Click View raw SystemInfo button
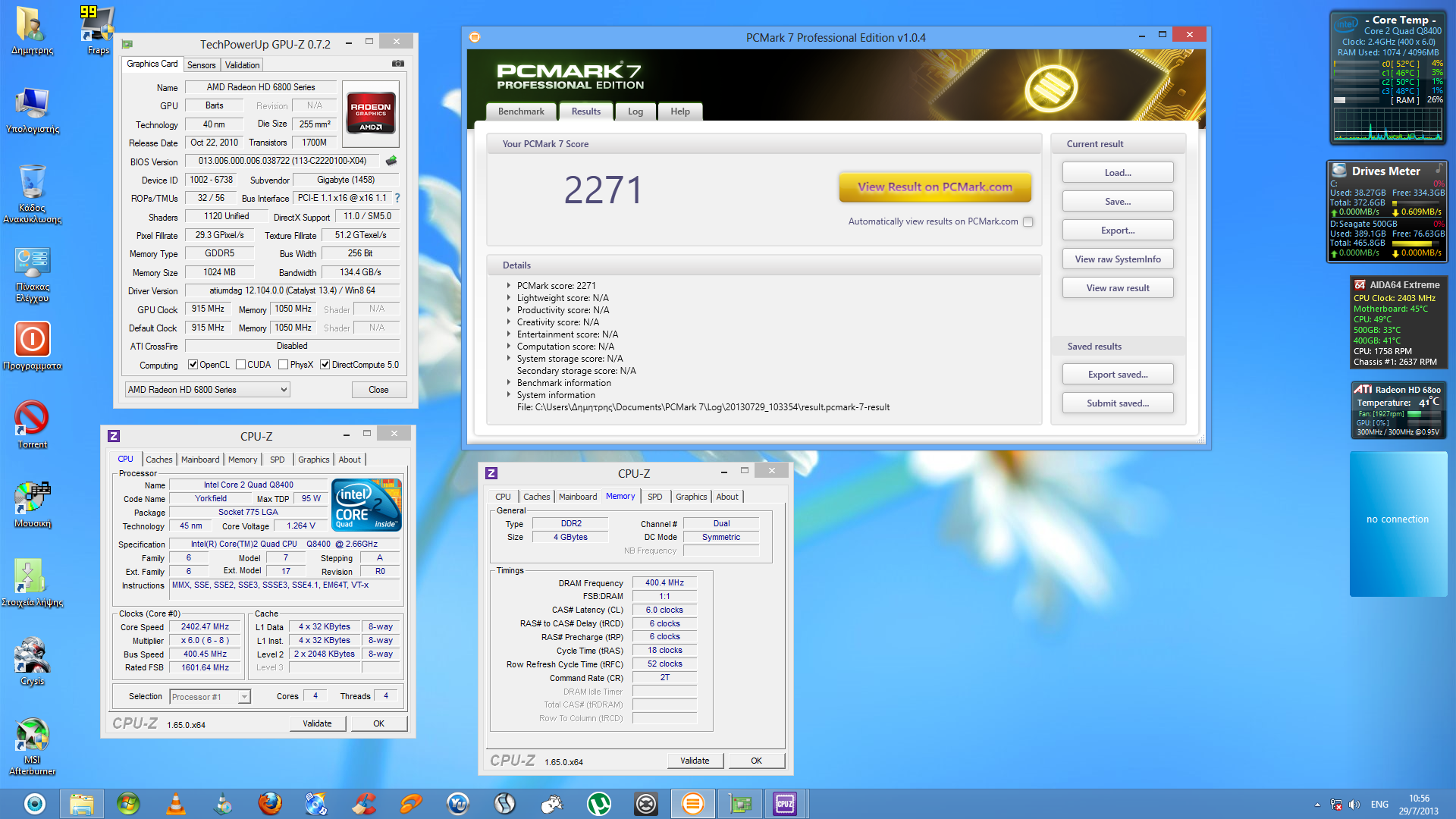This screenshot has width=1456, height=819. (1118, 259)
